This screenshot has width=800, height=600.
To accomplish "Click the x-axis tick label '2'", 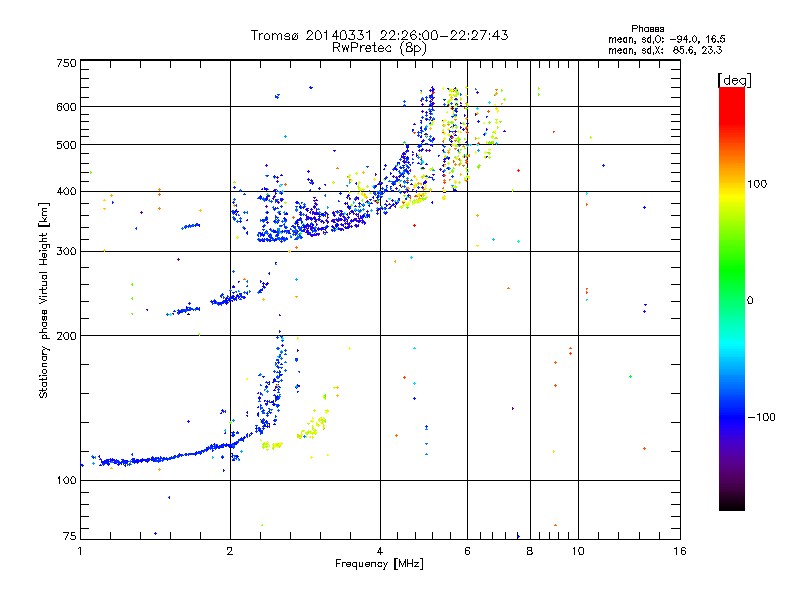I will 230,551.
